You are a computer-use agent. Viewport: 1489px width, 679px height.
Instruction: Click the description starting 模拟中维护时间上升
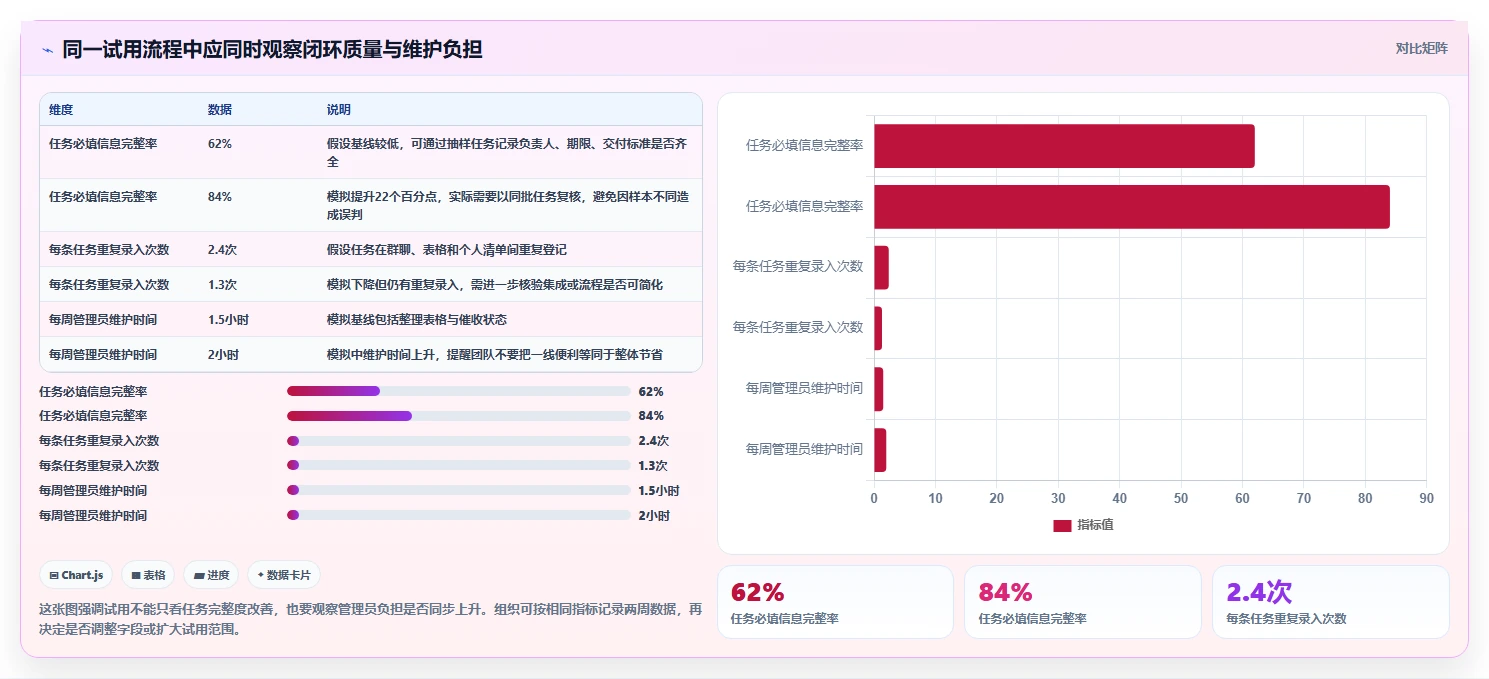[495, 354]
